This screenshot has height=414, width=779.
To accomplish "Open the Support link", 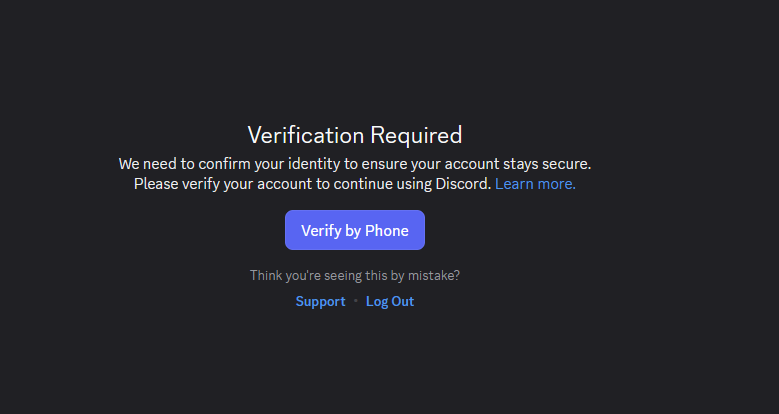I will tap(320, 301).
